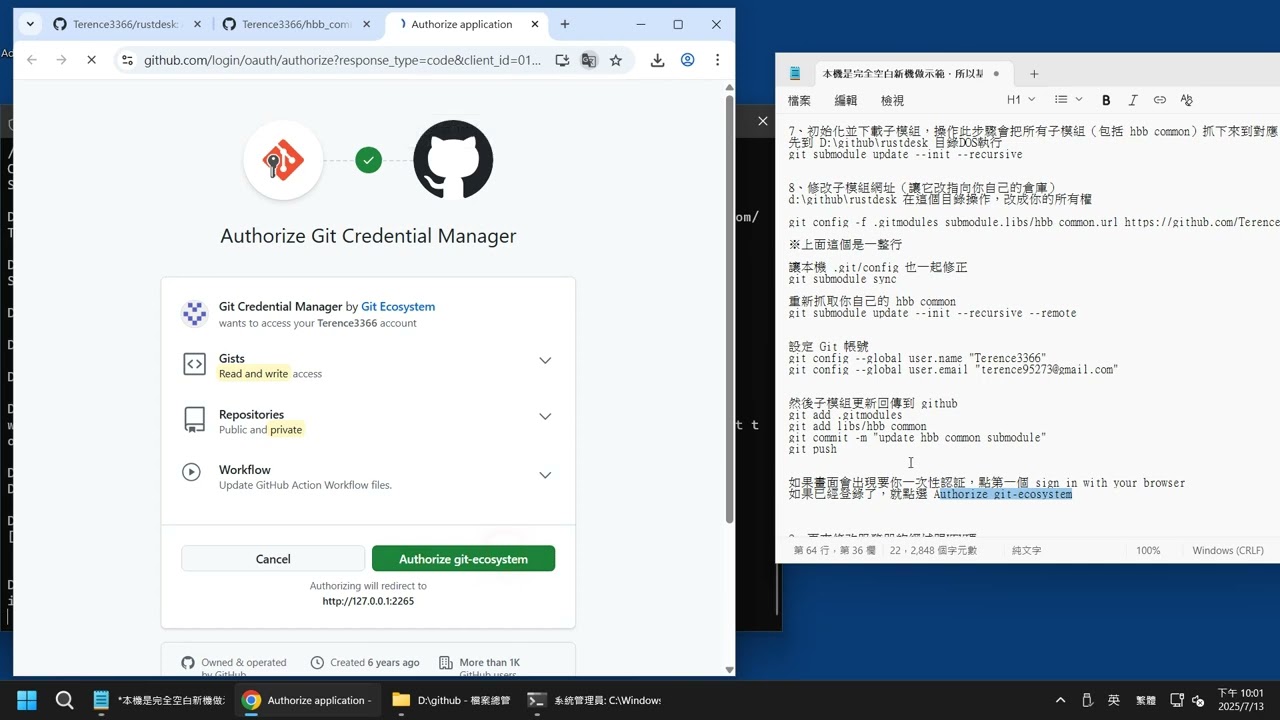Viewport: 1280px width, 720px height.
Task: Click the Repositories book icon
Action: pyautogui.click(x=194, y=420)
